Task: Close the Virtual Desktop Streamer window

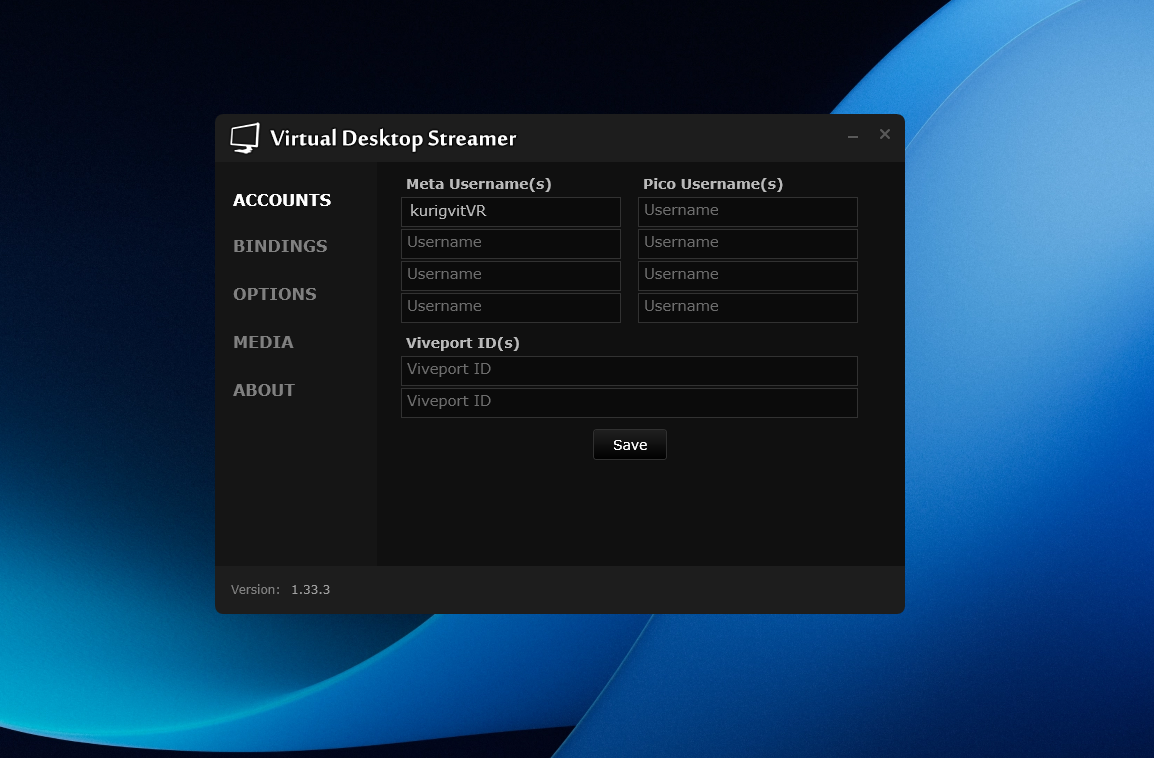Action: [884, 134]
